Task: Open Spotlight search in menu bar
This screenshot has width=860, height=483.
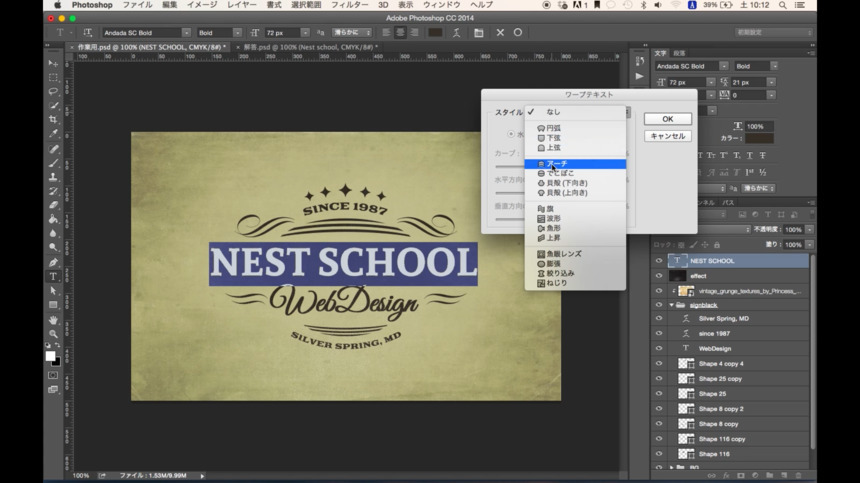Action: (x=783, y=5)
